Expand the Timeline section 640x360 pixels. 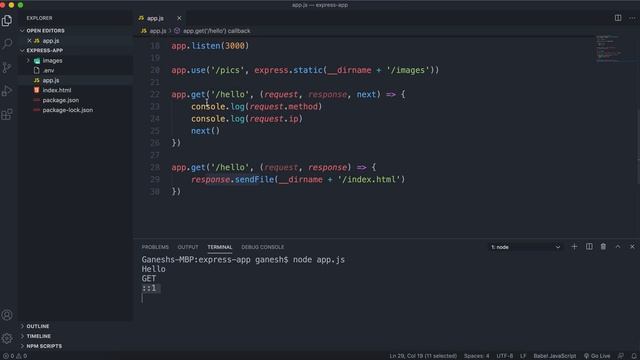38,336
